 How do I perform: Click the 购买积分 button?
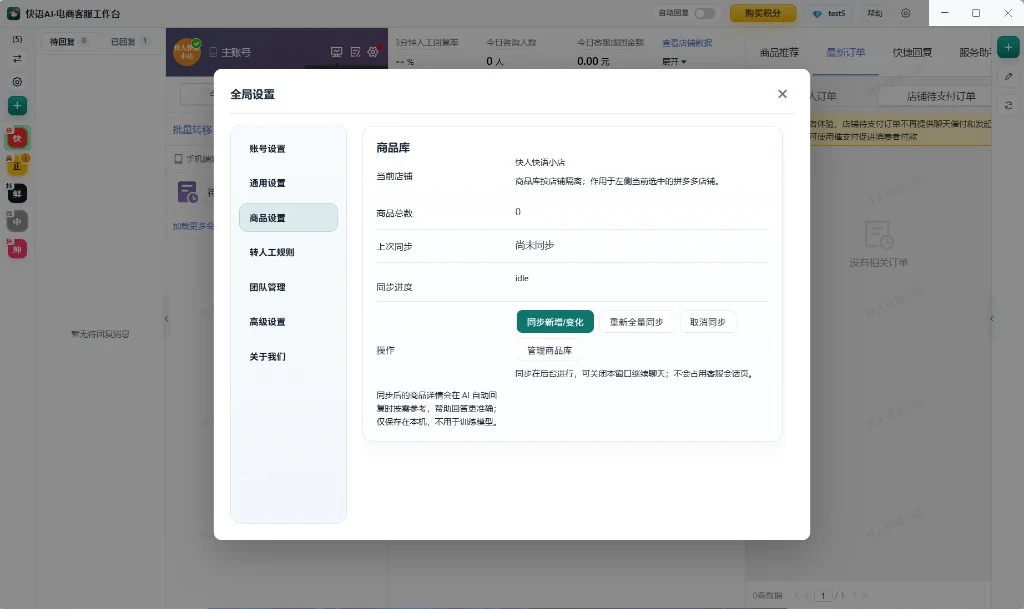pos(763,13)
